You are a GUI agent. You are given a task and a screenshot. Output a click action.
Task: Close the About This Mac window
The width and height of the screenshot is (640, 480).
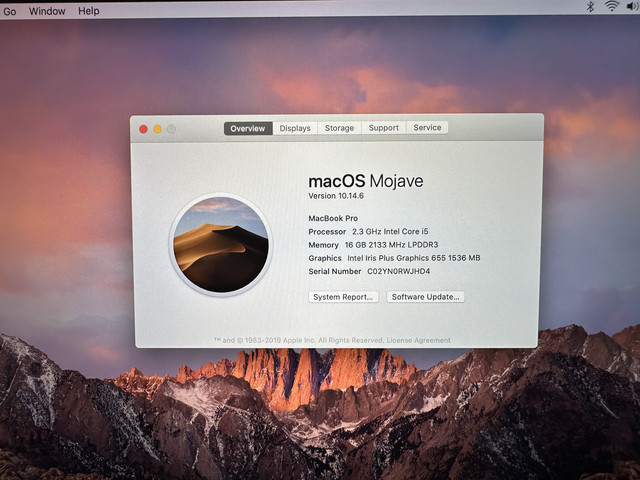[x=143, y=129]
